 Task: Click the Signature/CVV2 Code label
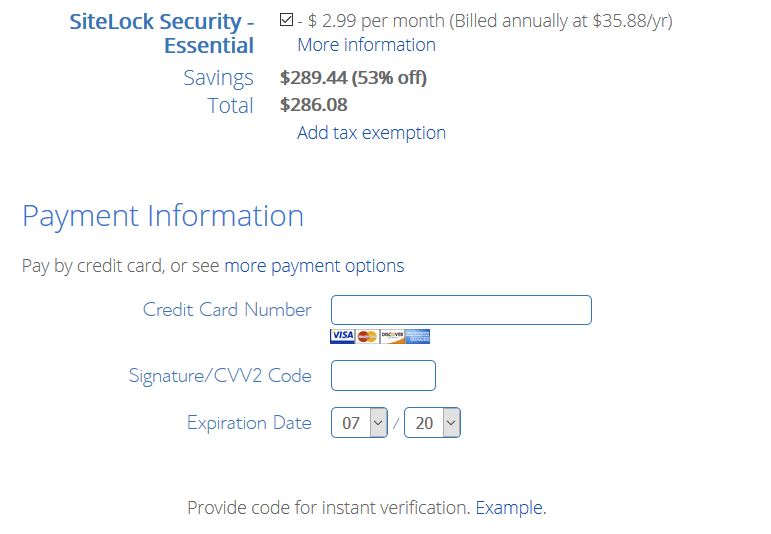click(x=220, y=376)
